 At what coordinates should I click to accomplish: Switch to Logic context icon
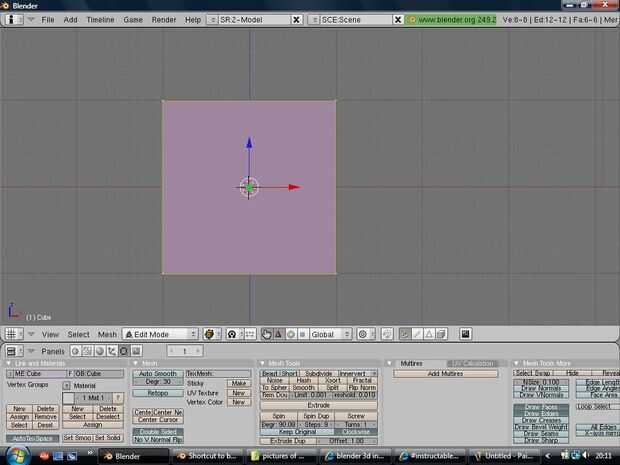click(76, 351)
